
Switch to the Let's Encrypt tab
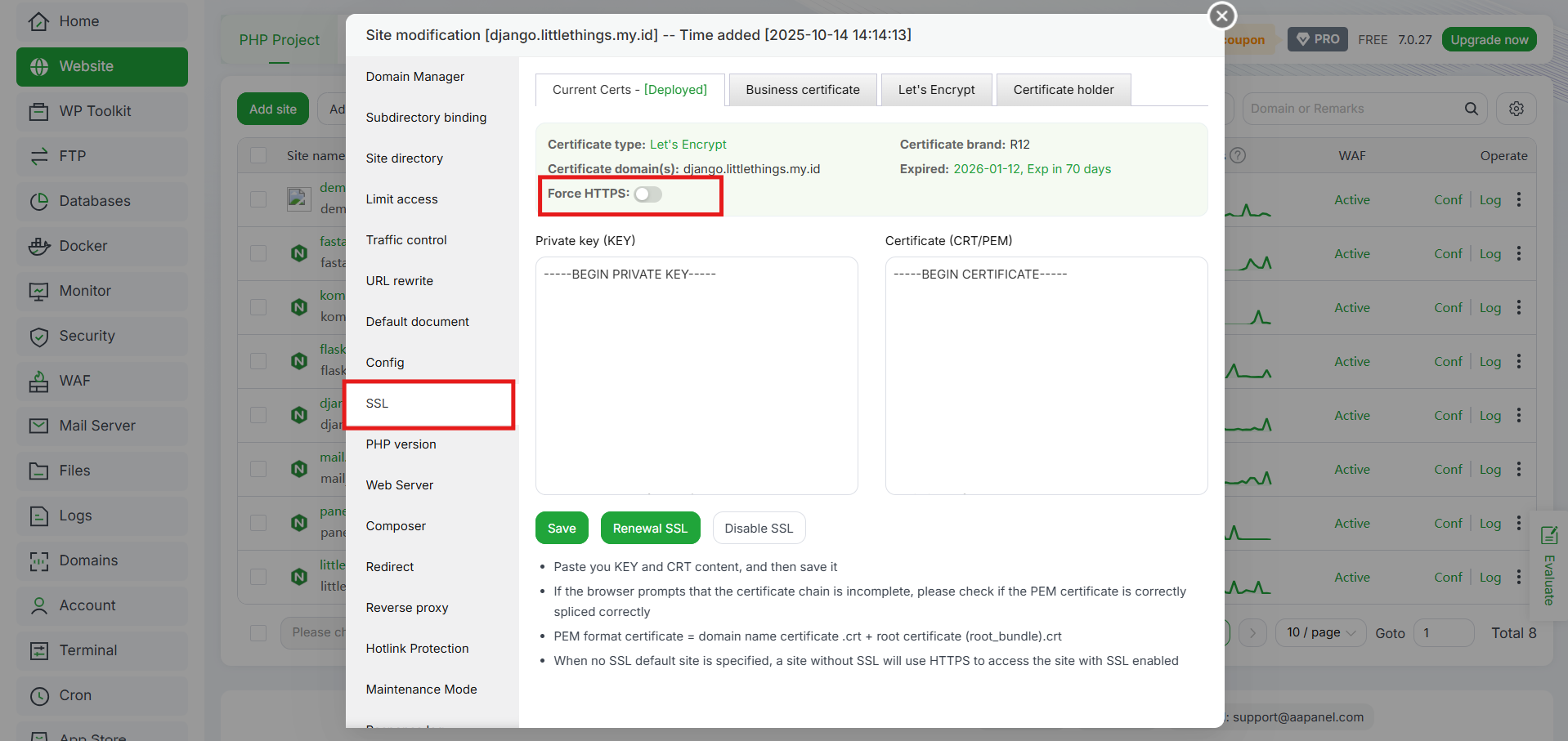[937, 90]
